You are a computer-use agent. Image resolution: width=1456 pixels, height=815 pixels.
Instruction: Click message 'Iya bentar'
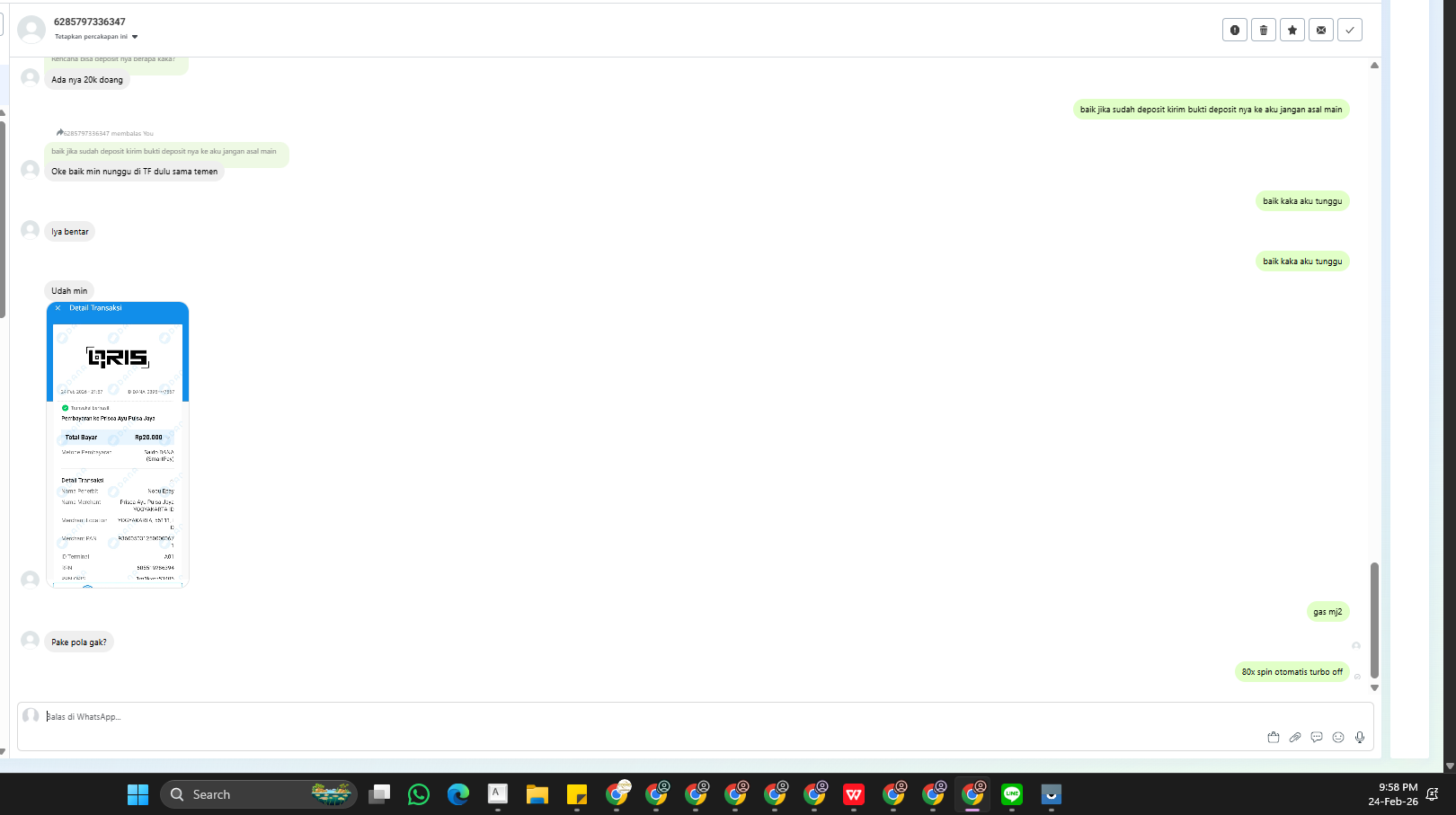click(70, 232)
